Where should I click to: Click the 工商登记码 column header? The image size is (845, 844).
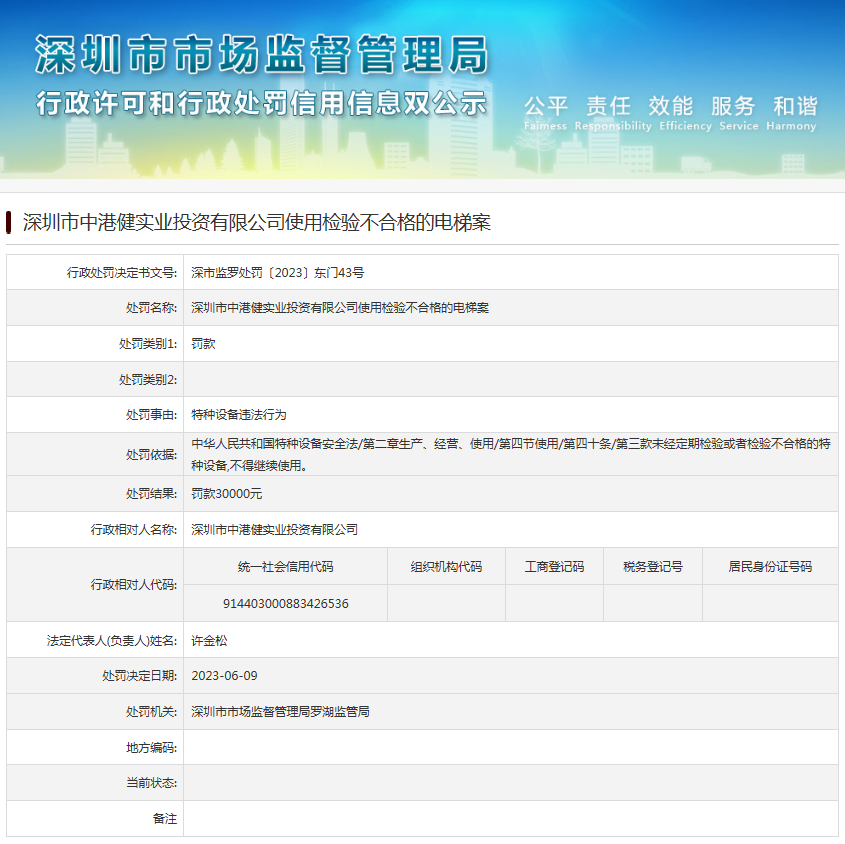click(555, 567)
